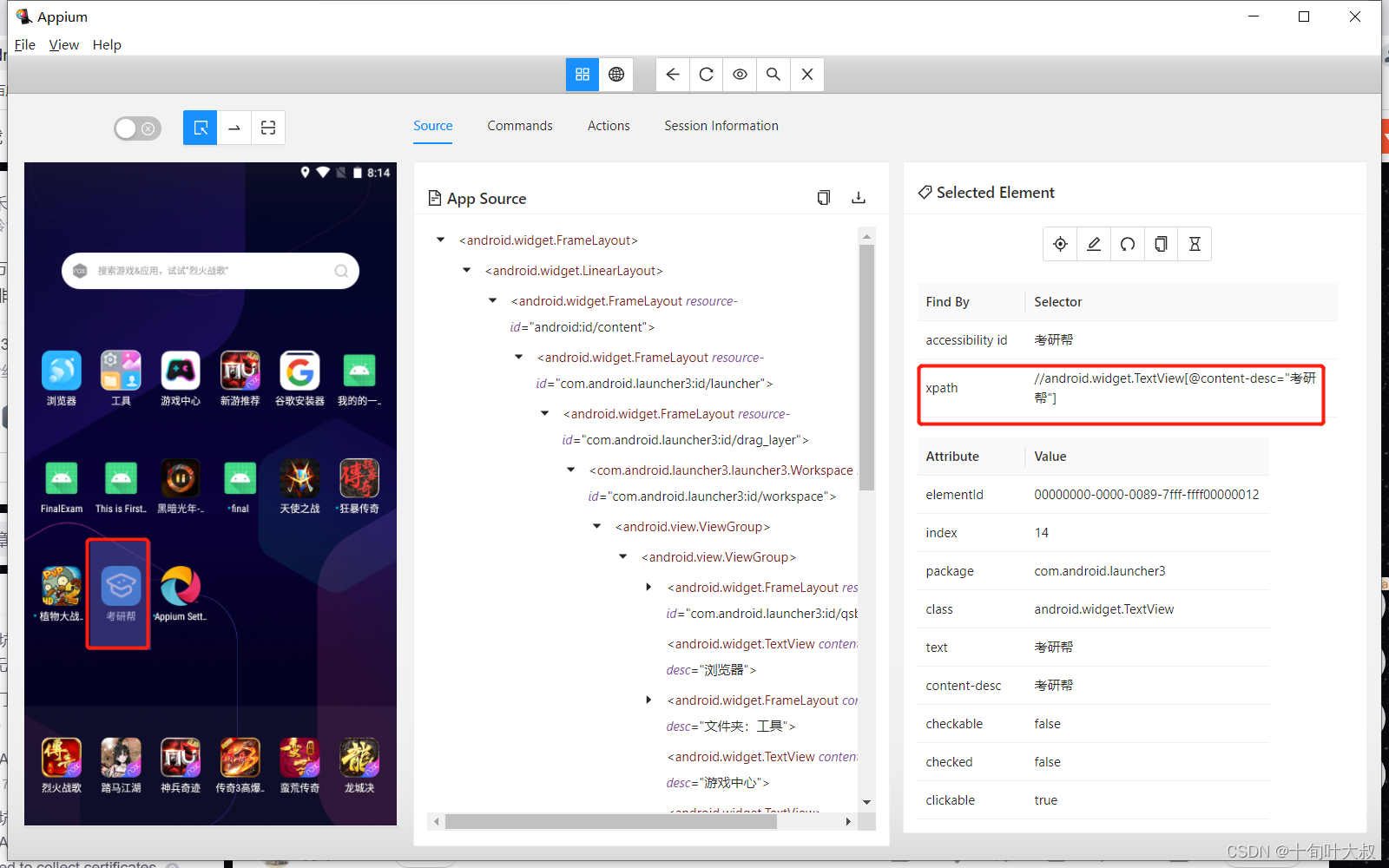Copy selected element attributes to clipboard
The height and width of the screenshot is (868, 1389).
1161,244
